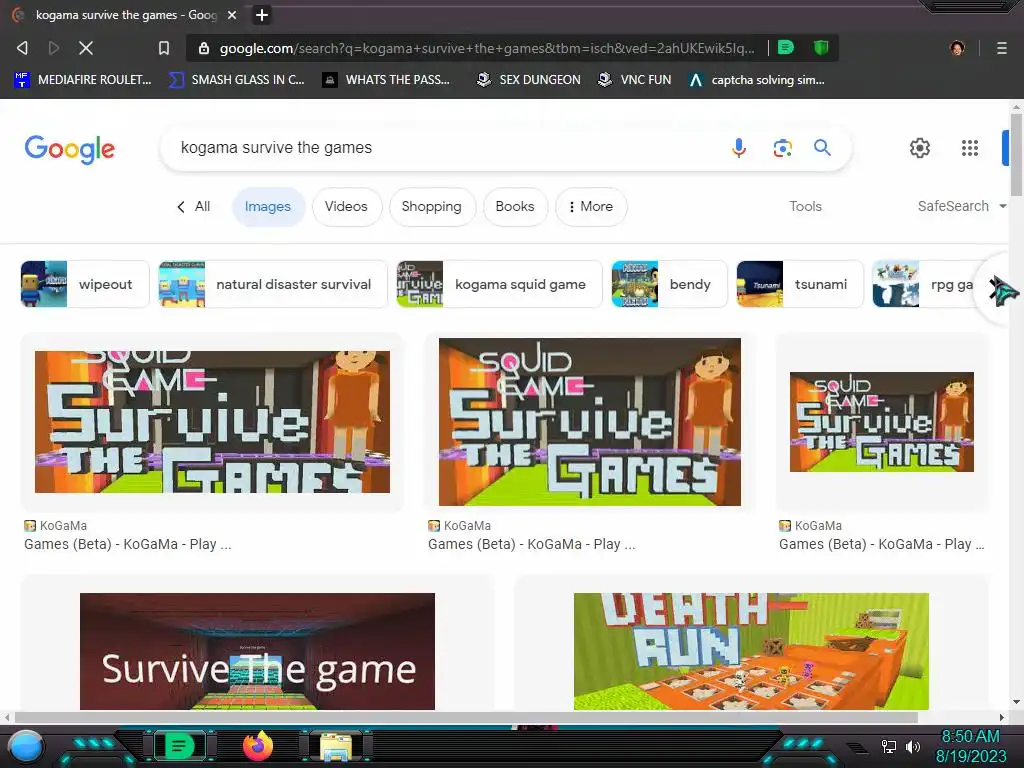
Task: Switch to the Books tab
Action: (515, 207)
